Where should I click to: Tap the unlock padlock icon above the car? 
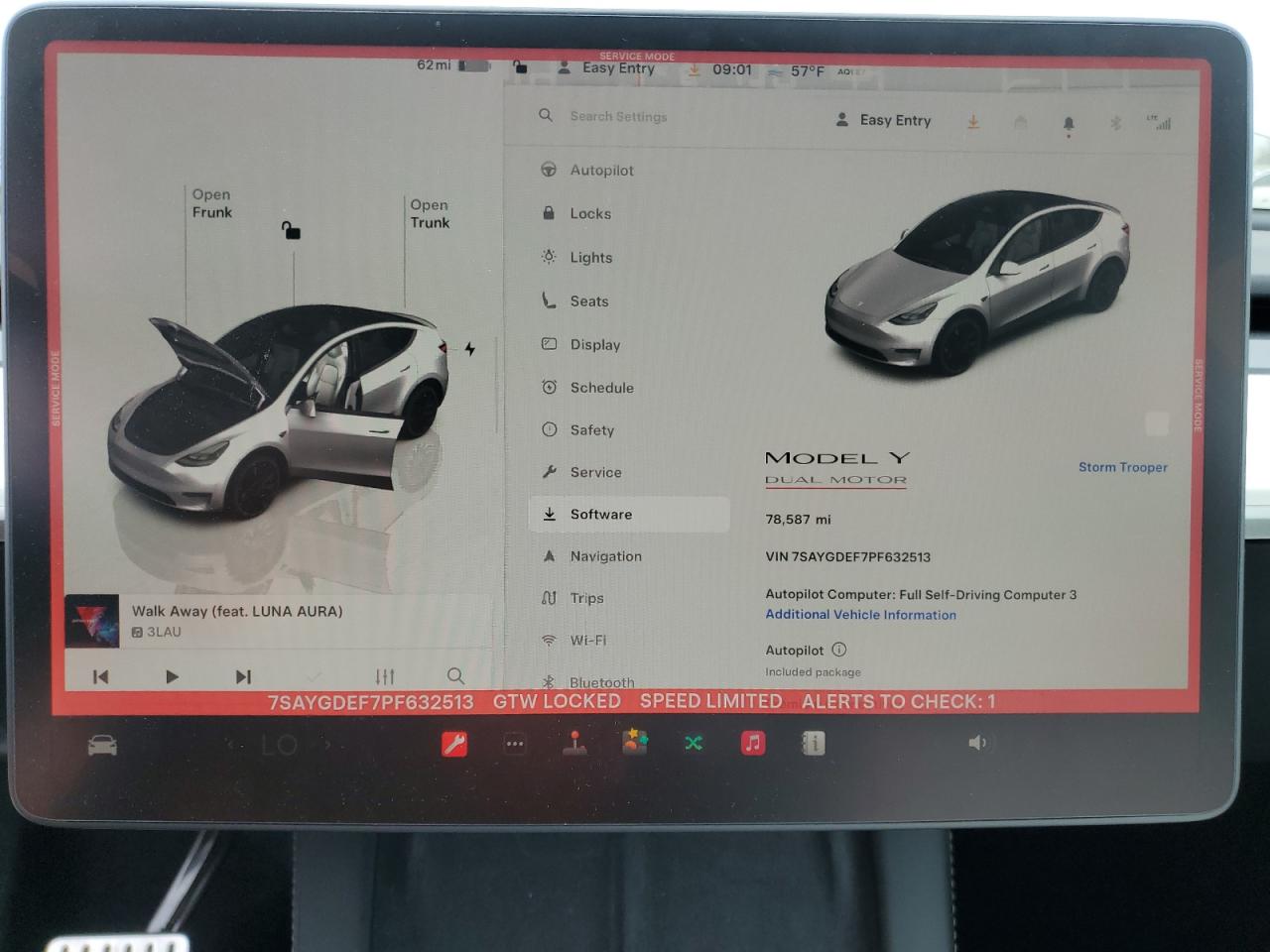click(291, 230)
